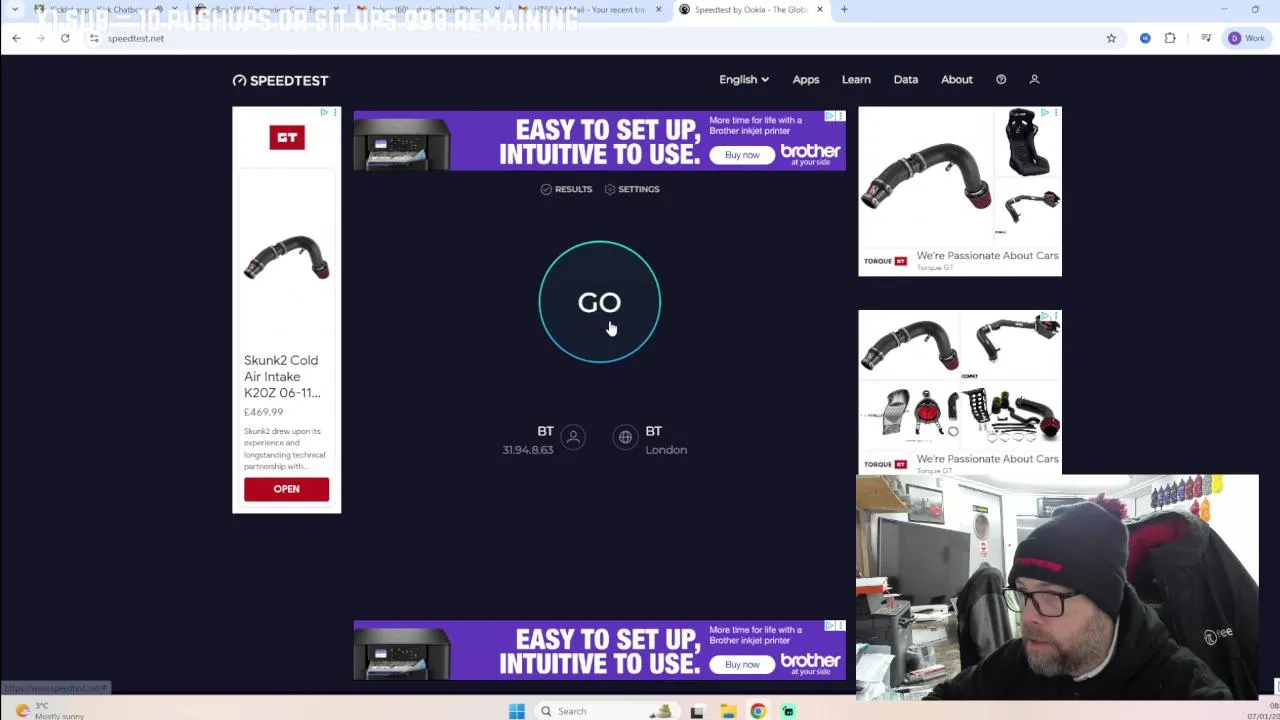Click the browser forward arrow
Screen dimensions: 1280x720
click(40, 38)
